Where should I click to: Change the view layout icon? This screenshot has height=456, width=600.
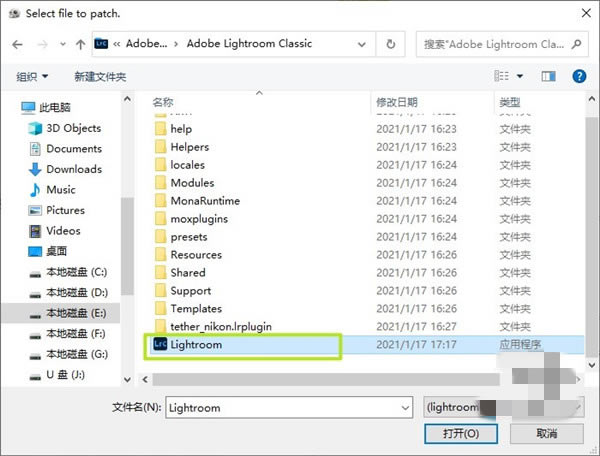[x=501, y=76]
